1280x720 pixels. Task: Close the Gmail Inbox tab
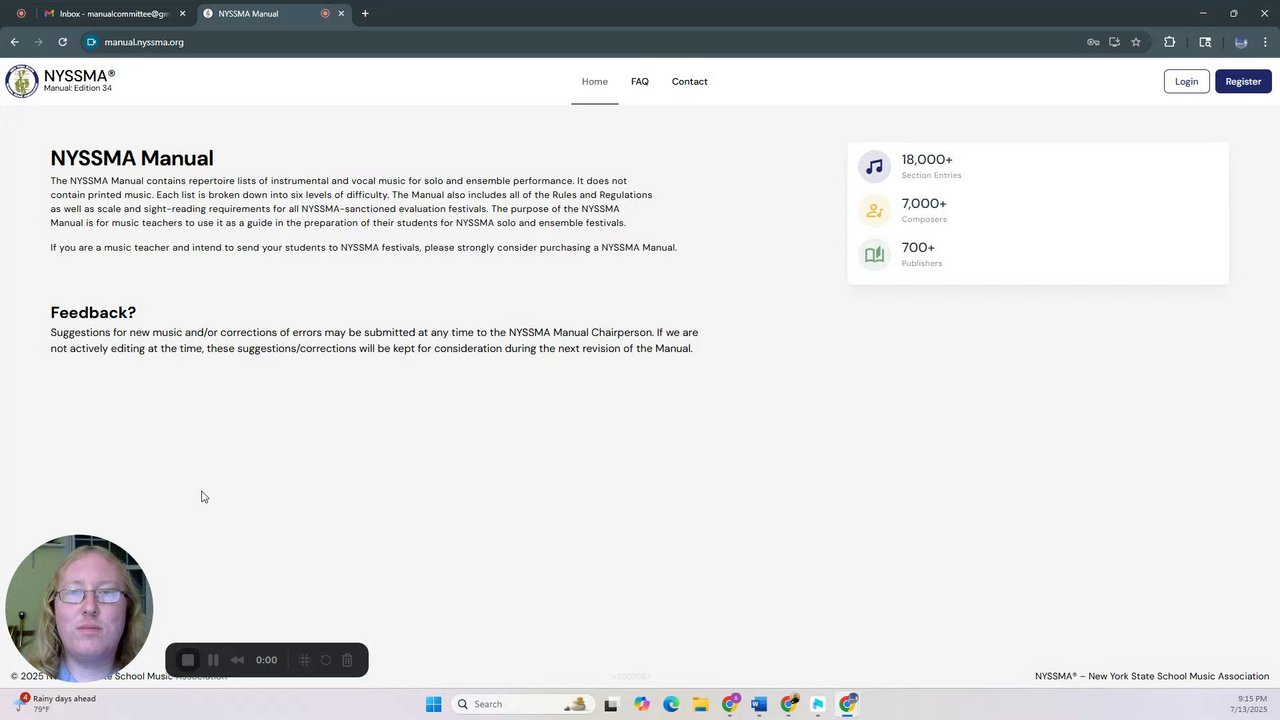pos(182,14)
